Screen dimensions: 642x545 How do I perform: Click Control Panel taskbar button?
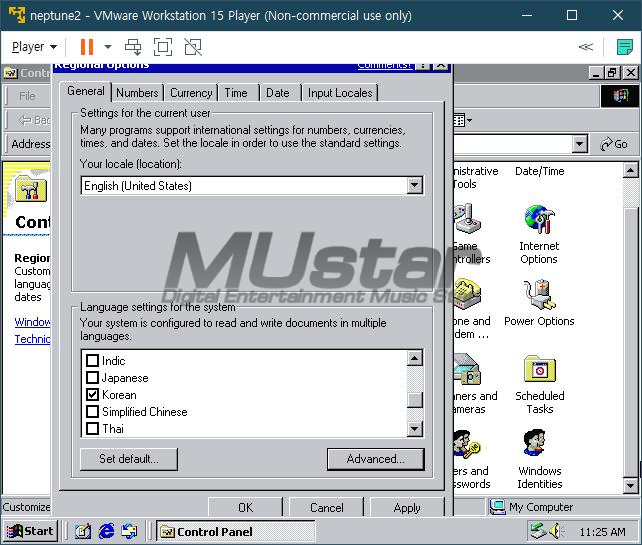point(235,531)
